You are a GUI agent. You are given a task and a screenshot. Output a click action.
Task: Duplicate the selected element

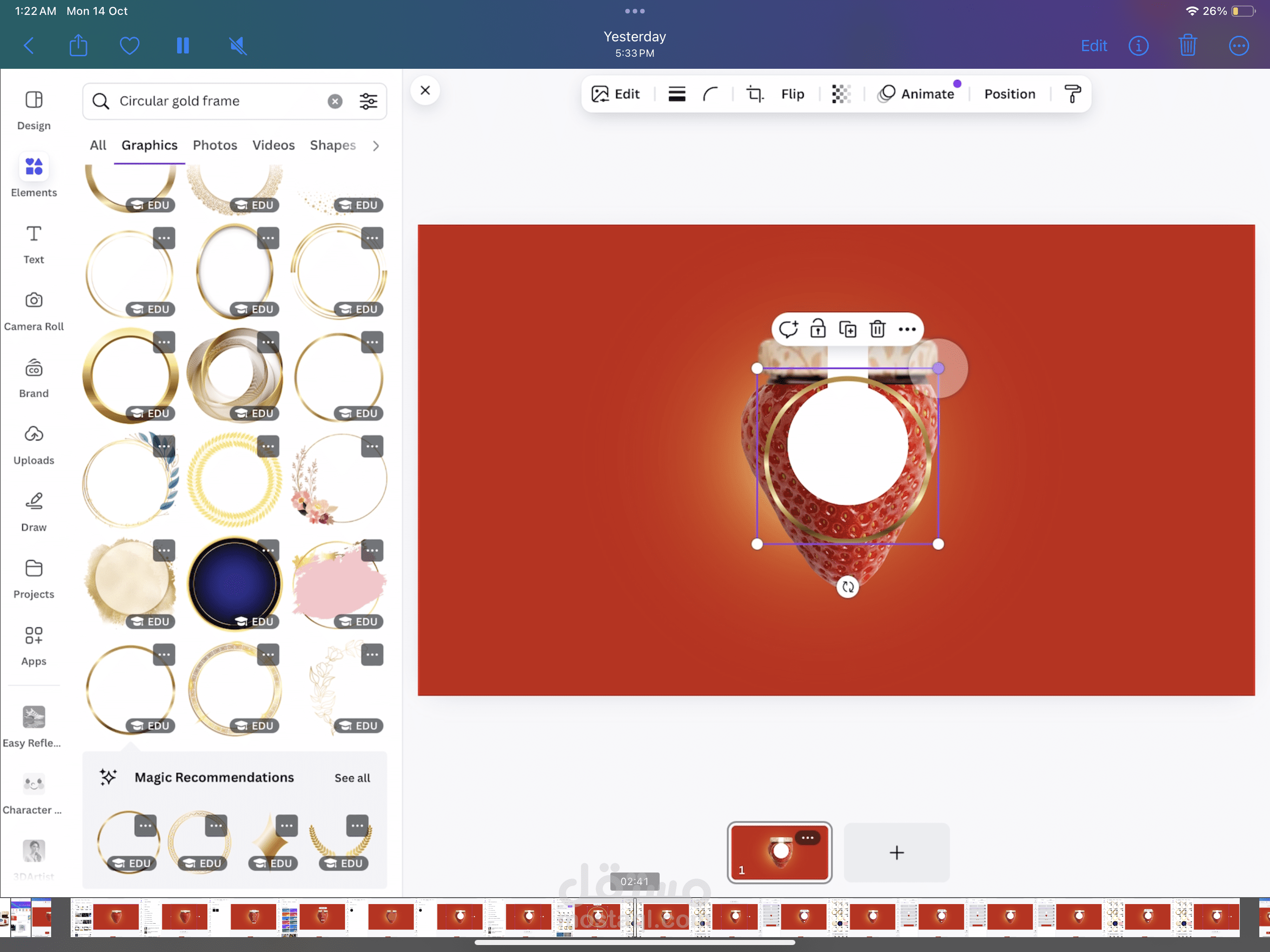(847, 330)
